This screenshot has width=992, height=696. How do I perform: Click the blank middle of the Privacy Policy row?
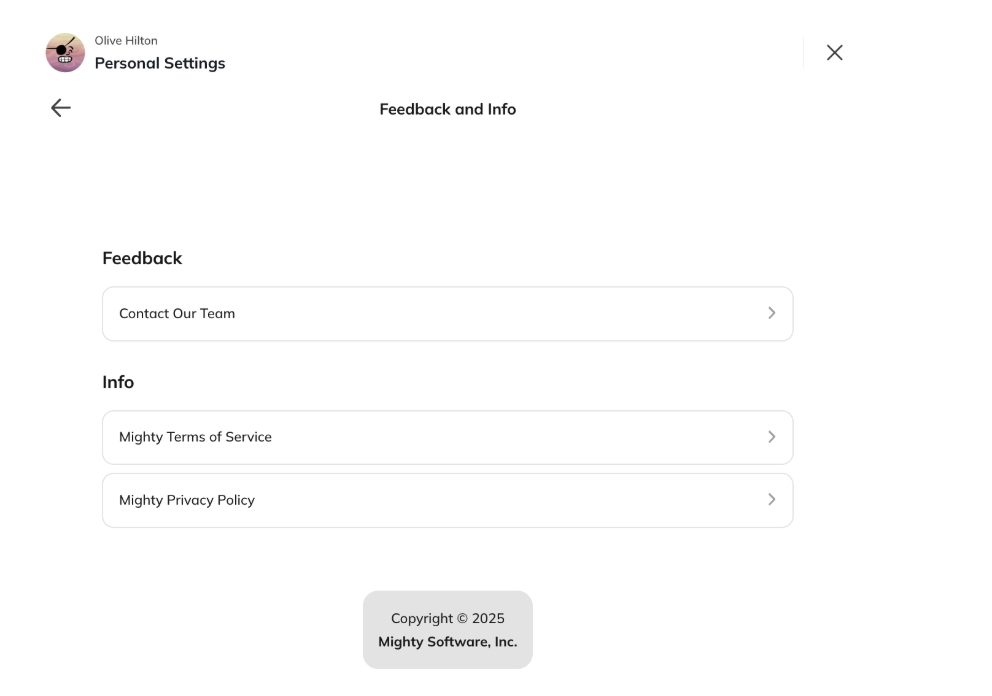(500, 500)
